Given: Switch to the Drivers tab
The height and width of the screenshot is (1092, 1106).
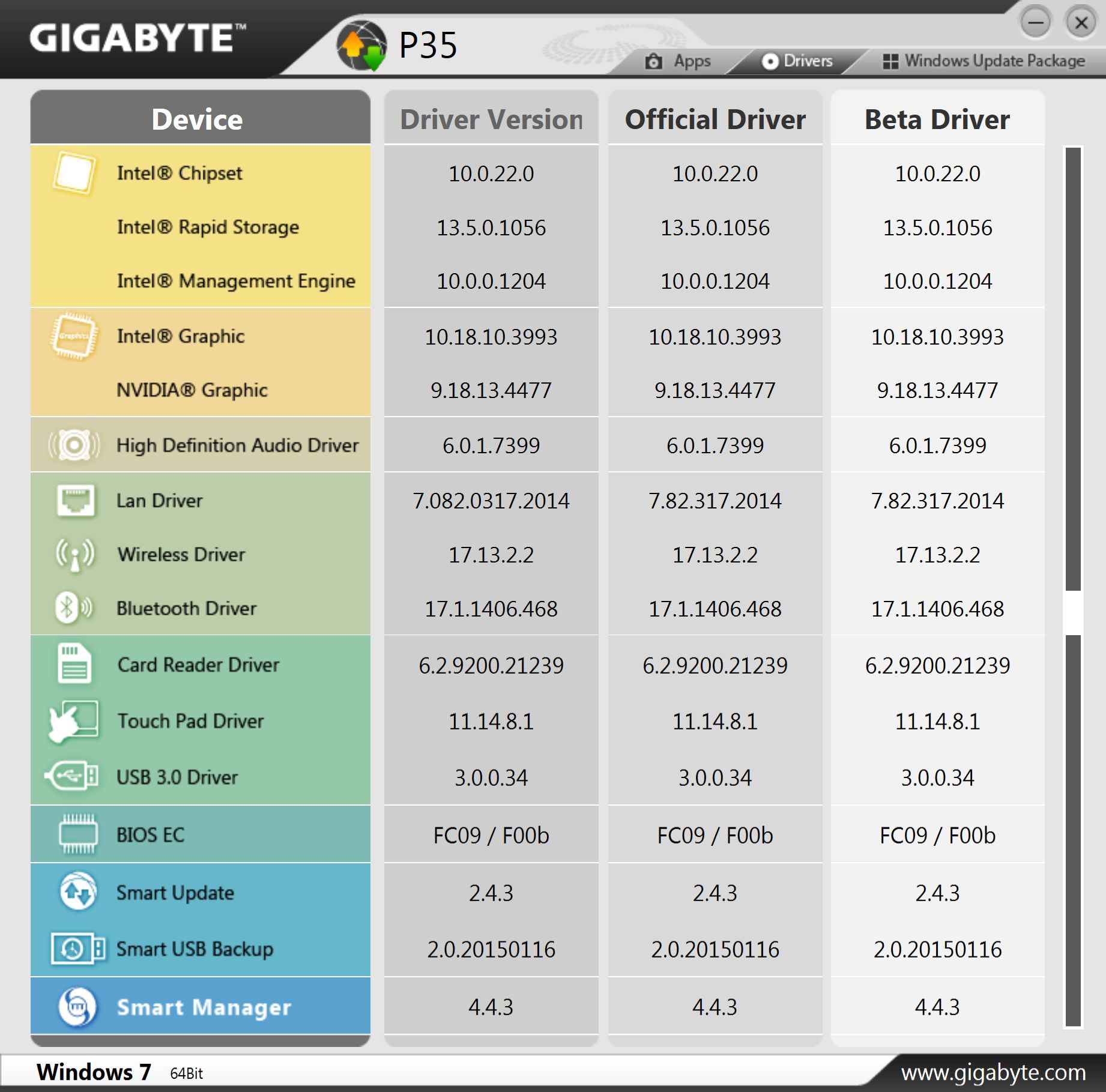Looking at the screenshot, I should click(797, 61).
